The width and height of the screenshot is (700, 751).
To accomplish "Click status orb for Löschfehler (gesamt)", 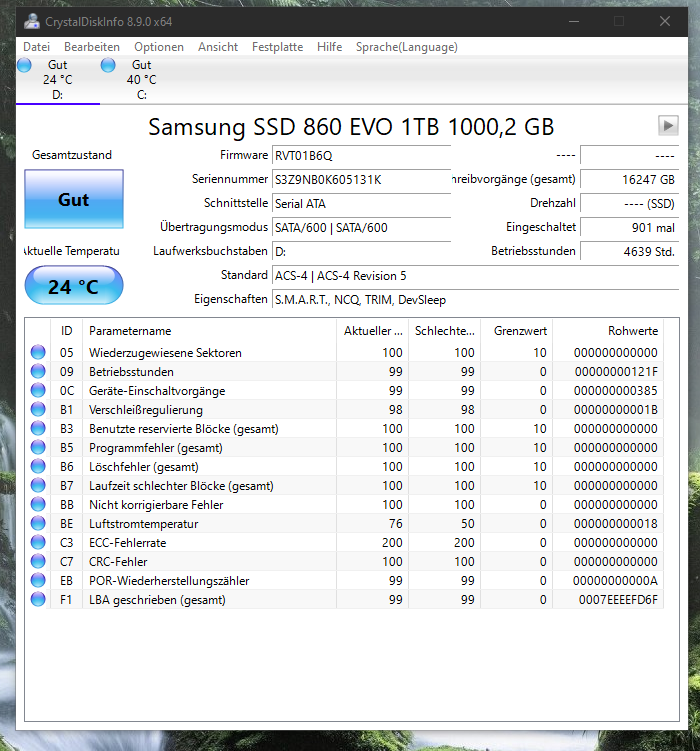I will tap(38, 467).
